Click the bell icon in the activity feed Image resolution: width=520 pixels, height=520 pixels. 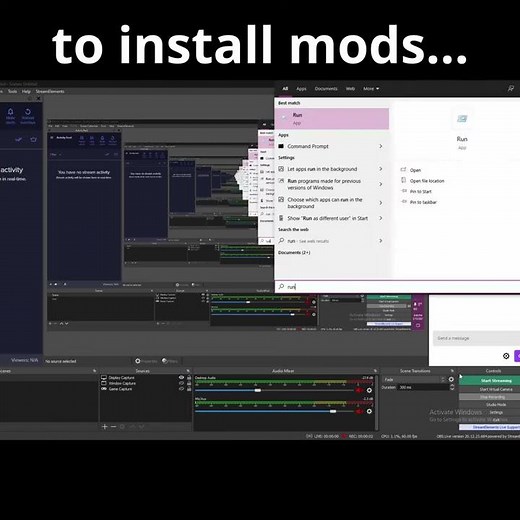10,112
